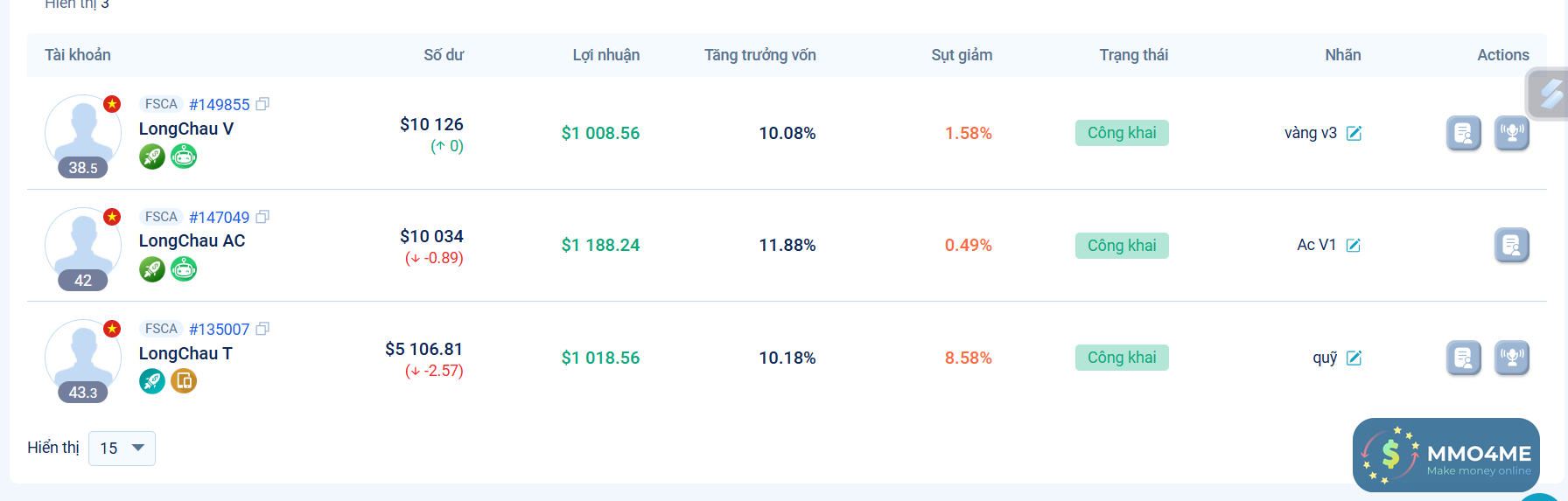Image resolution: width=1568 pixels, height=501 pixels.
Task: Click microphone broadcast icon for LongChau T
Action: coord(1511,358)
